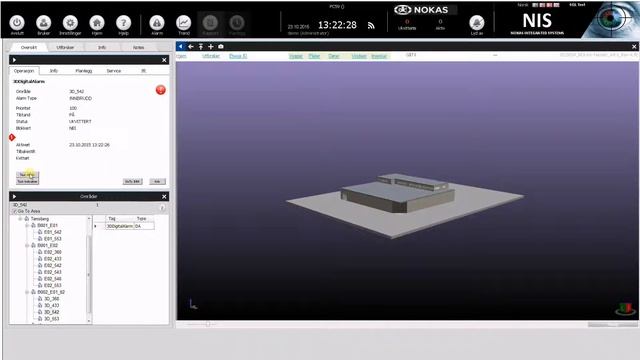
Task: Open Innstillinger gear icon
Action: [70, 23]
